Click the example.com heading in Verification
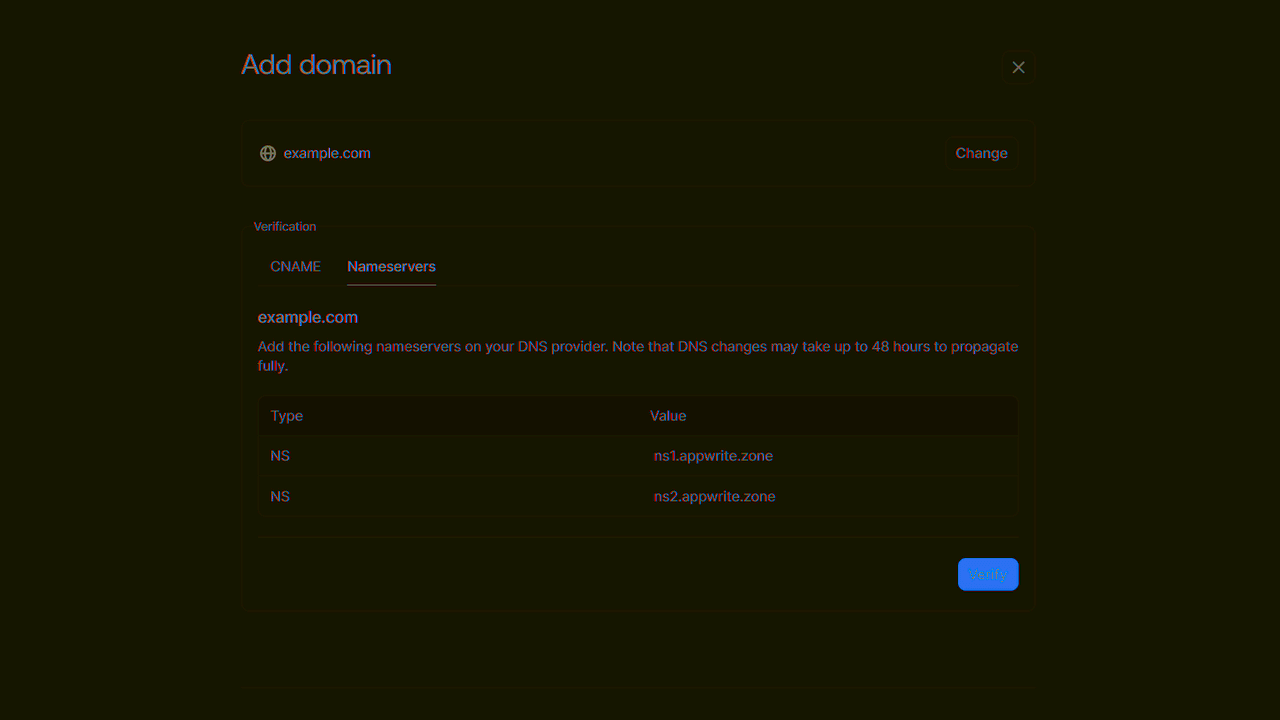1280x720 pixels. [x=307, y=317]
